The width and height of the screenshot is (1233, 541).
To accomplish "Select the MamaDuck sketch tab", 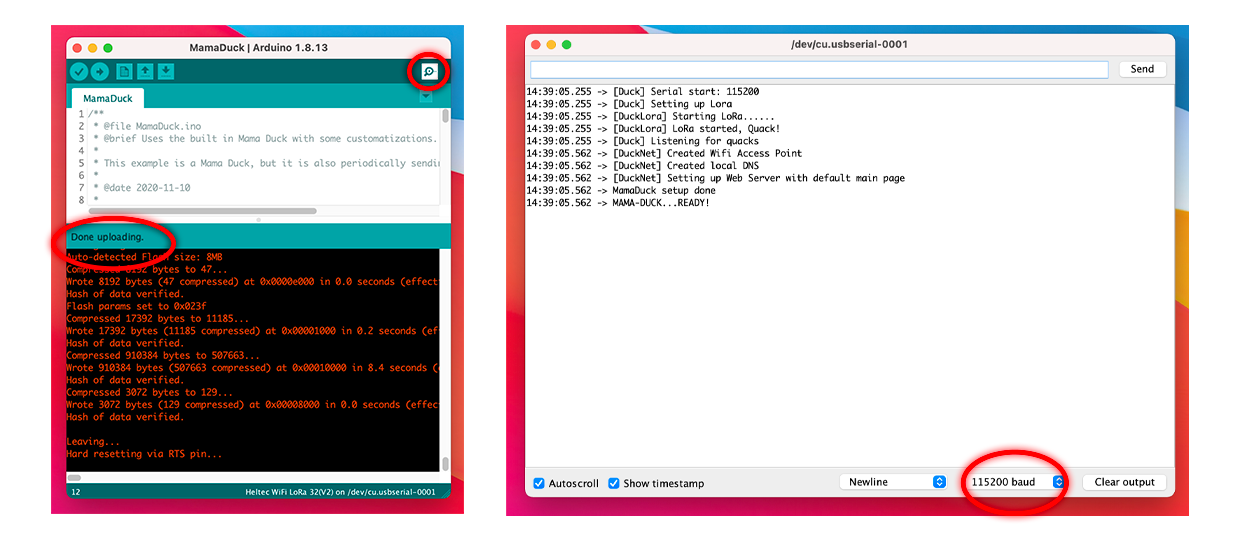I will pyautogui.click(x=107, y=98).
